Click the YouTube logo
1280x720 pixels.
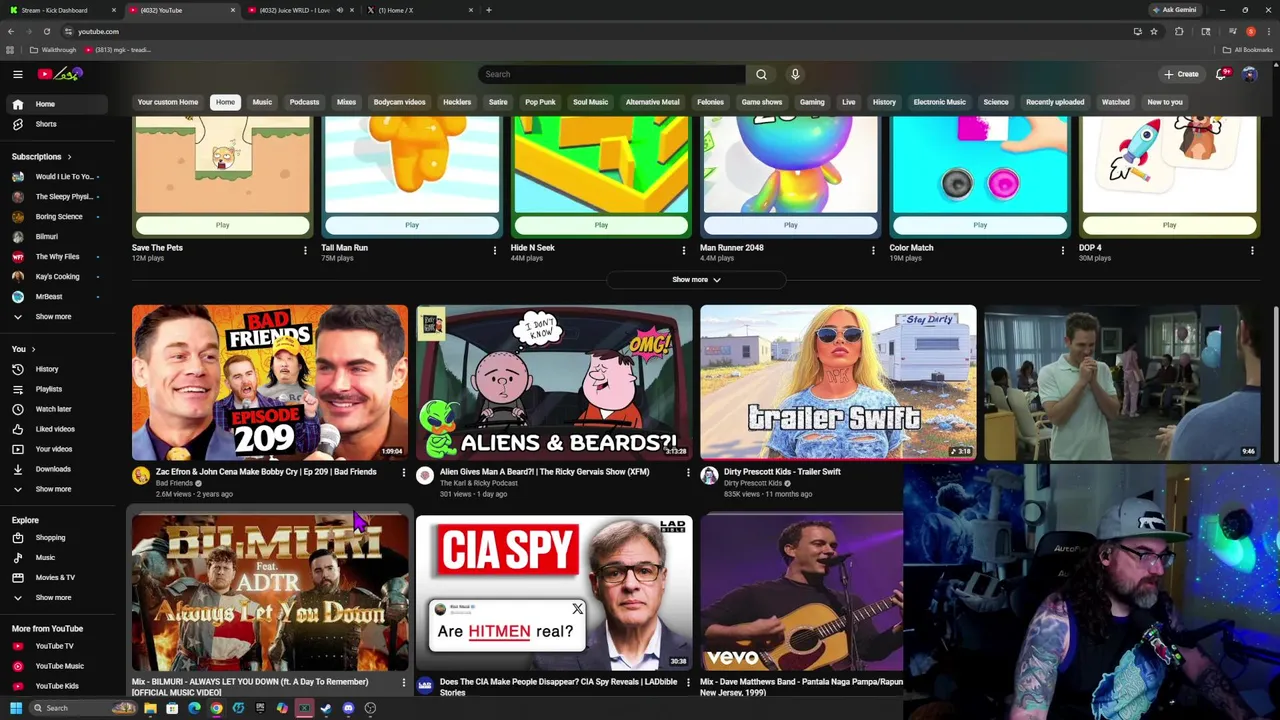[60, 74]
